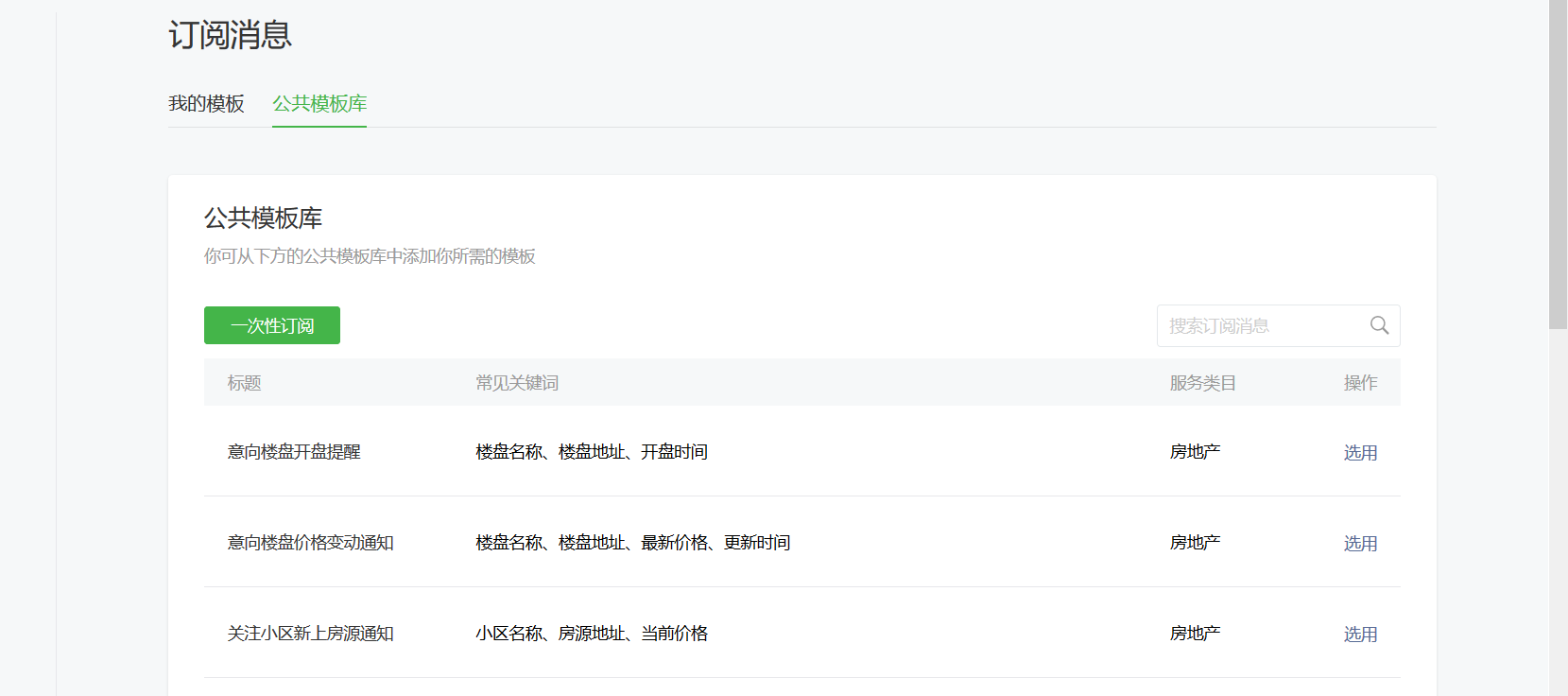Click 房地产 in the 关注小区新上房源通知 row
Image resolution: width=1568 pixels, height=696 pixels.
[x=1195, y=634]
